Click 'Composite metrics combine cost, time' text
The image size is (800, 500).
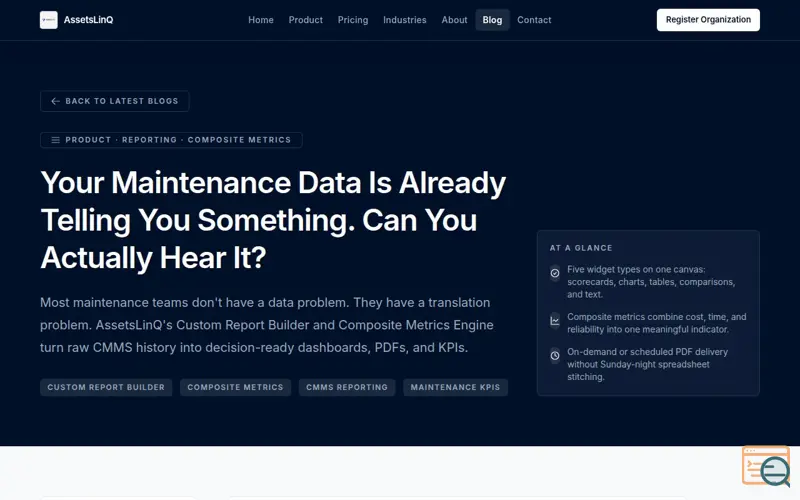657,323
